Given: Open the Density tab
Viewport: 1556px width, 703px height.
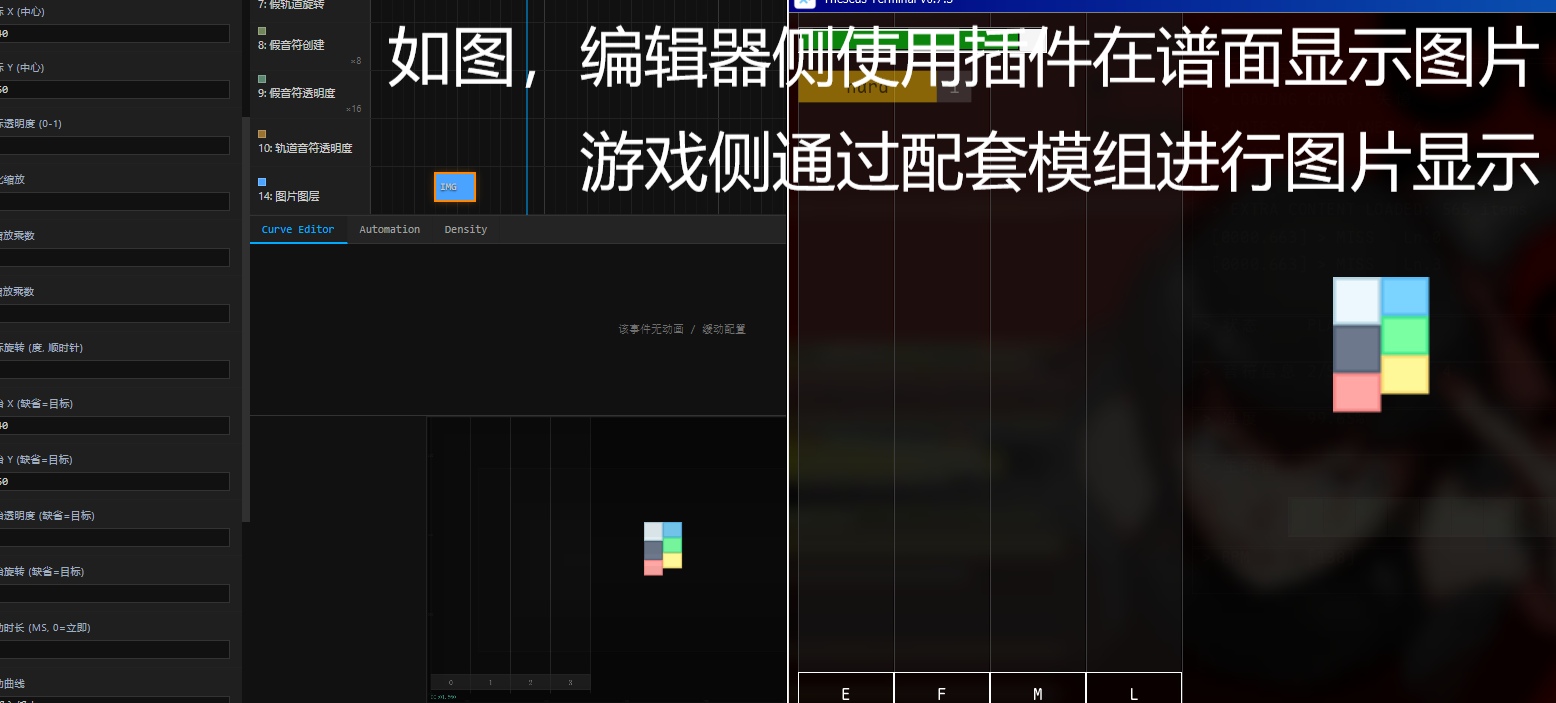Looking at the screenshot, I should point(466,229).
